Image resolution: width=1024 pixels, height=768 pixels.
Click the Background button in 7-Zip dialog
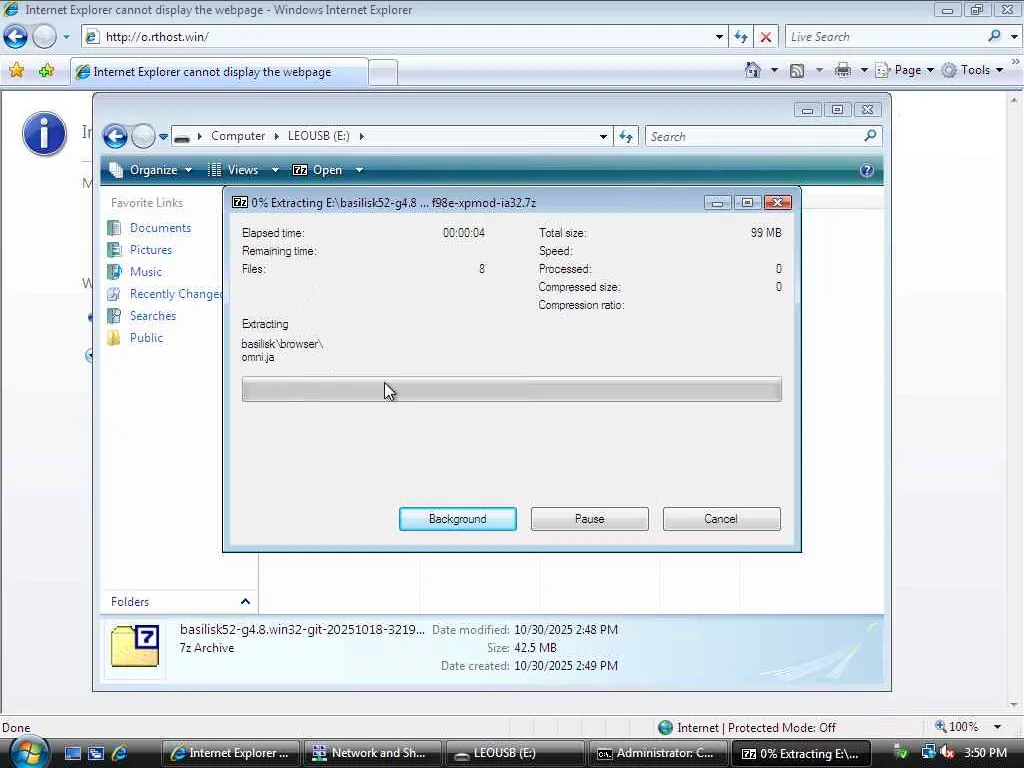[x=457, y=519]
